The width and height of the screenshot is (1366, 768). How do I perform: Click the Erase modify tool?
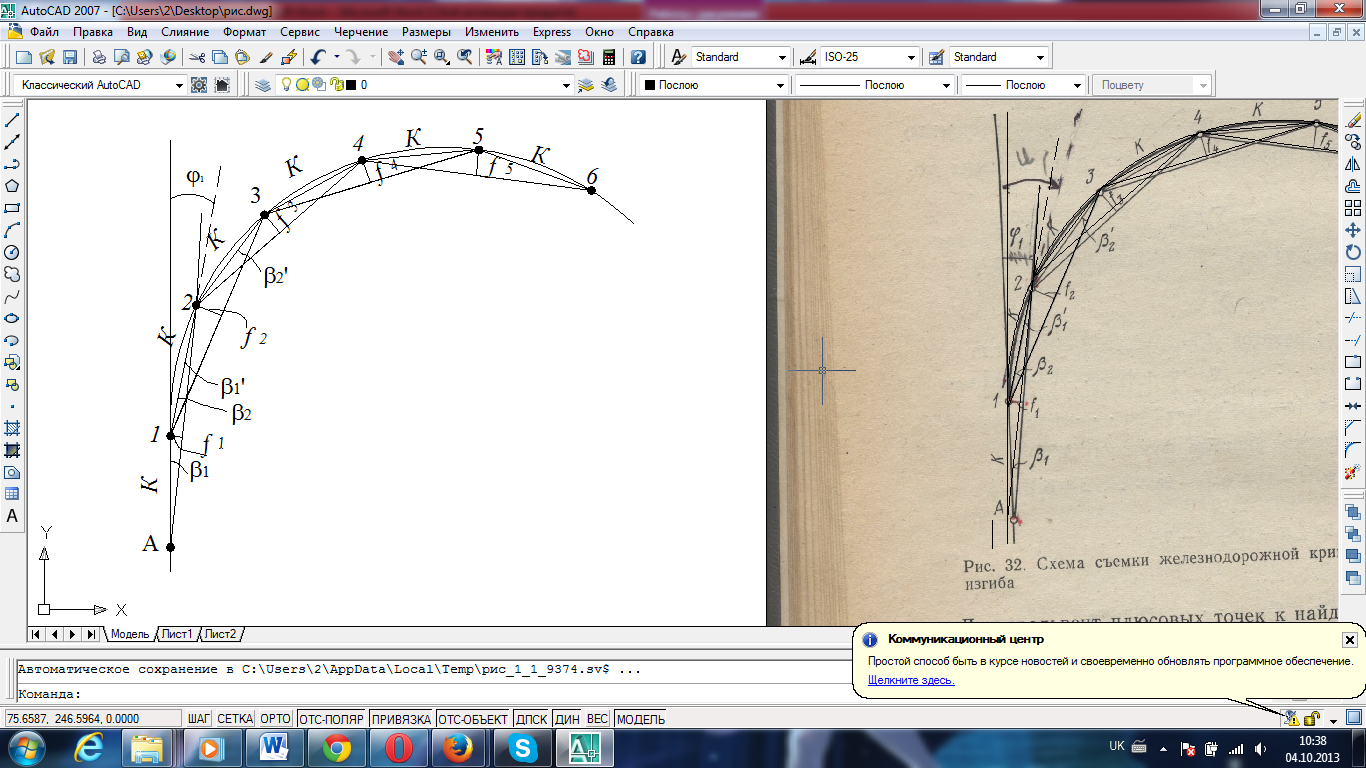pos(1353,121)
